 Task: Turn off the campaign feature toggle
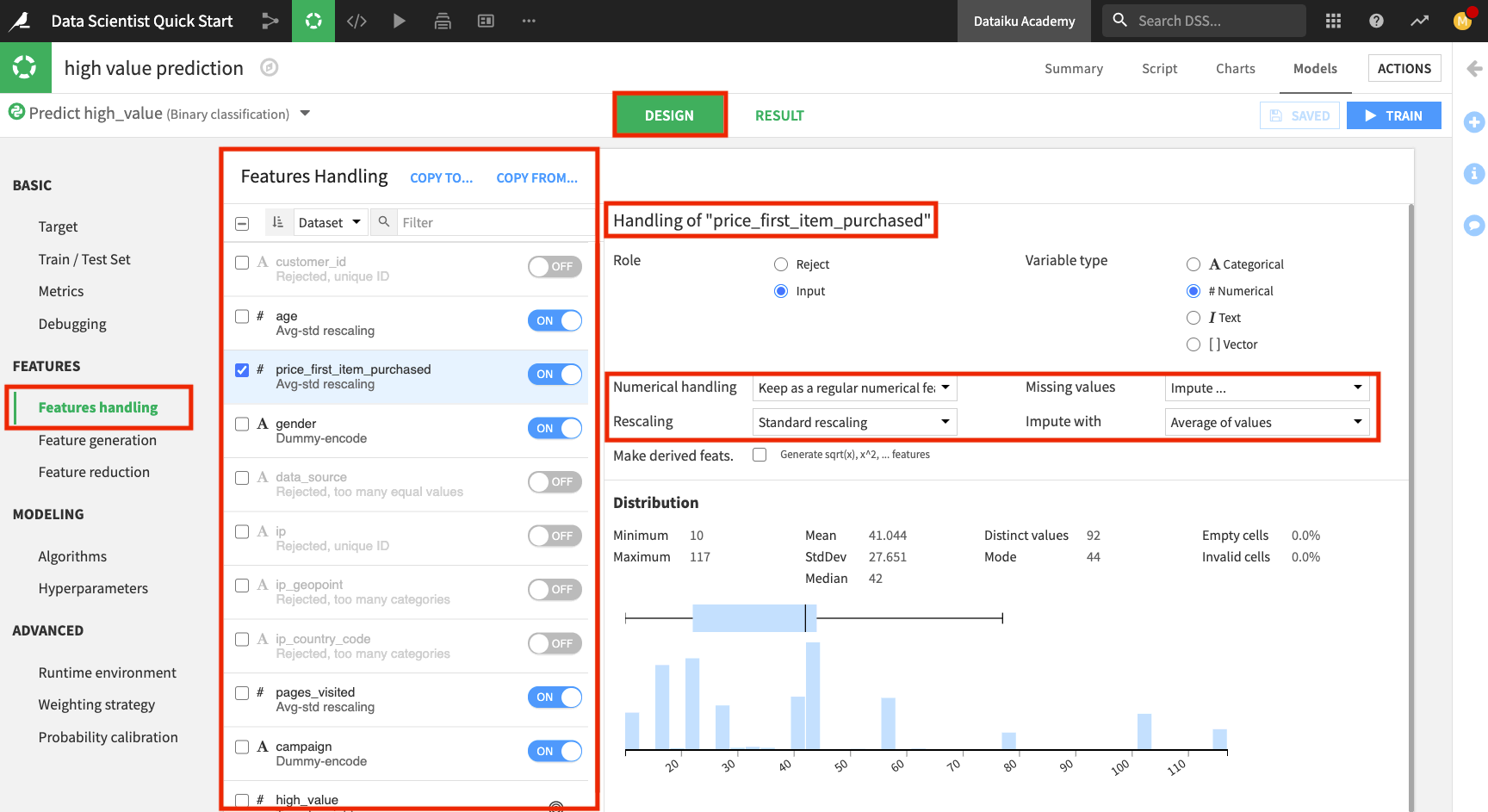[x=555, y=751]
